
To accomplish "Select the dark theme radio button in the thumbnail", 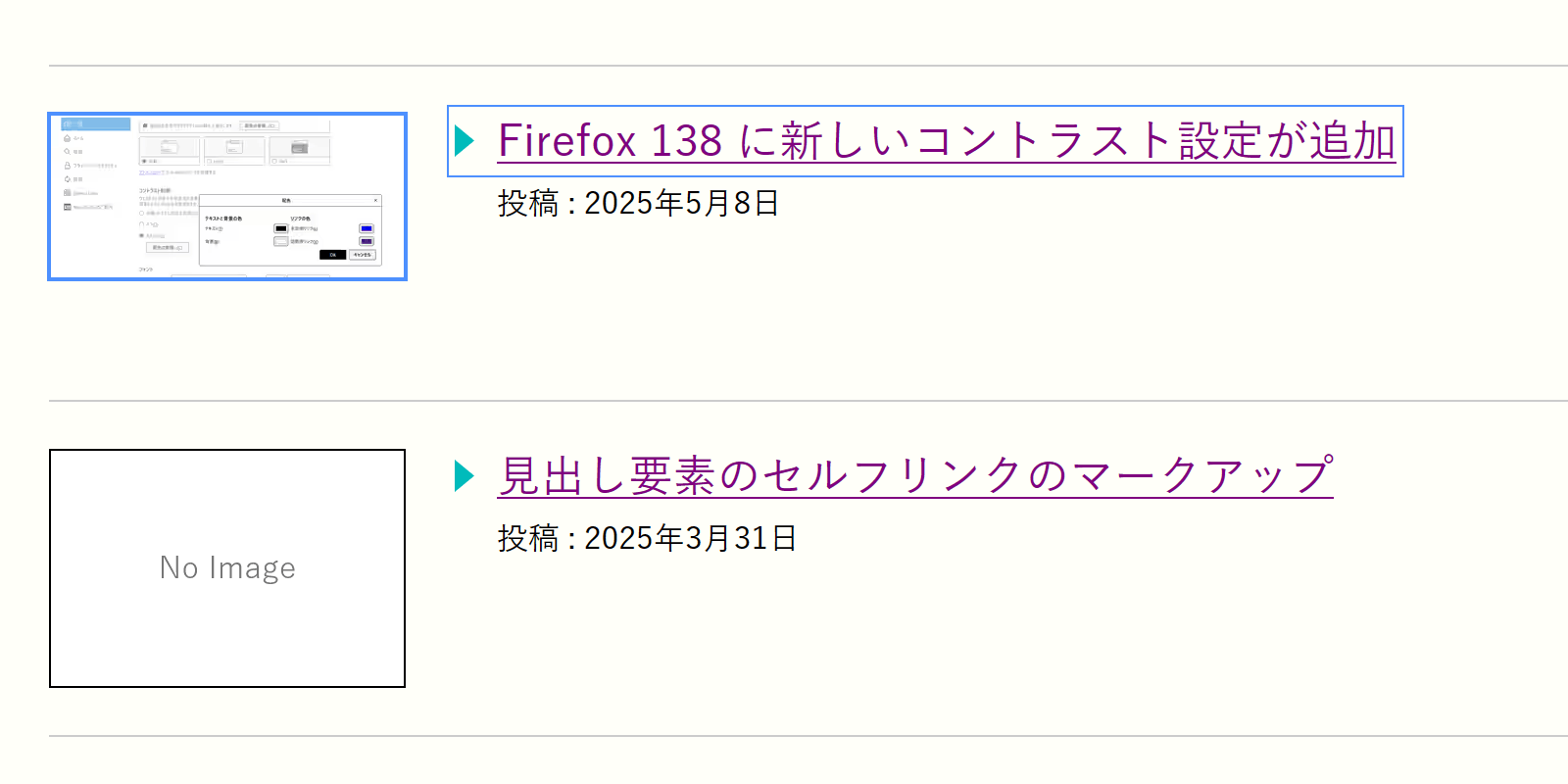I will point(274,161).
